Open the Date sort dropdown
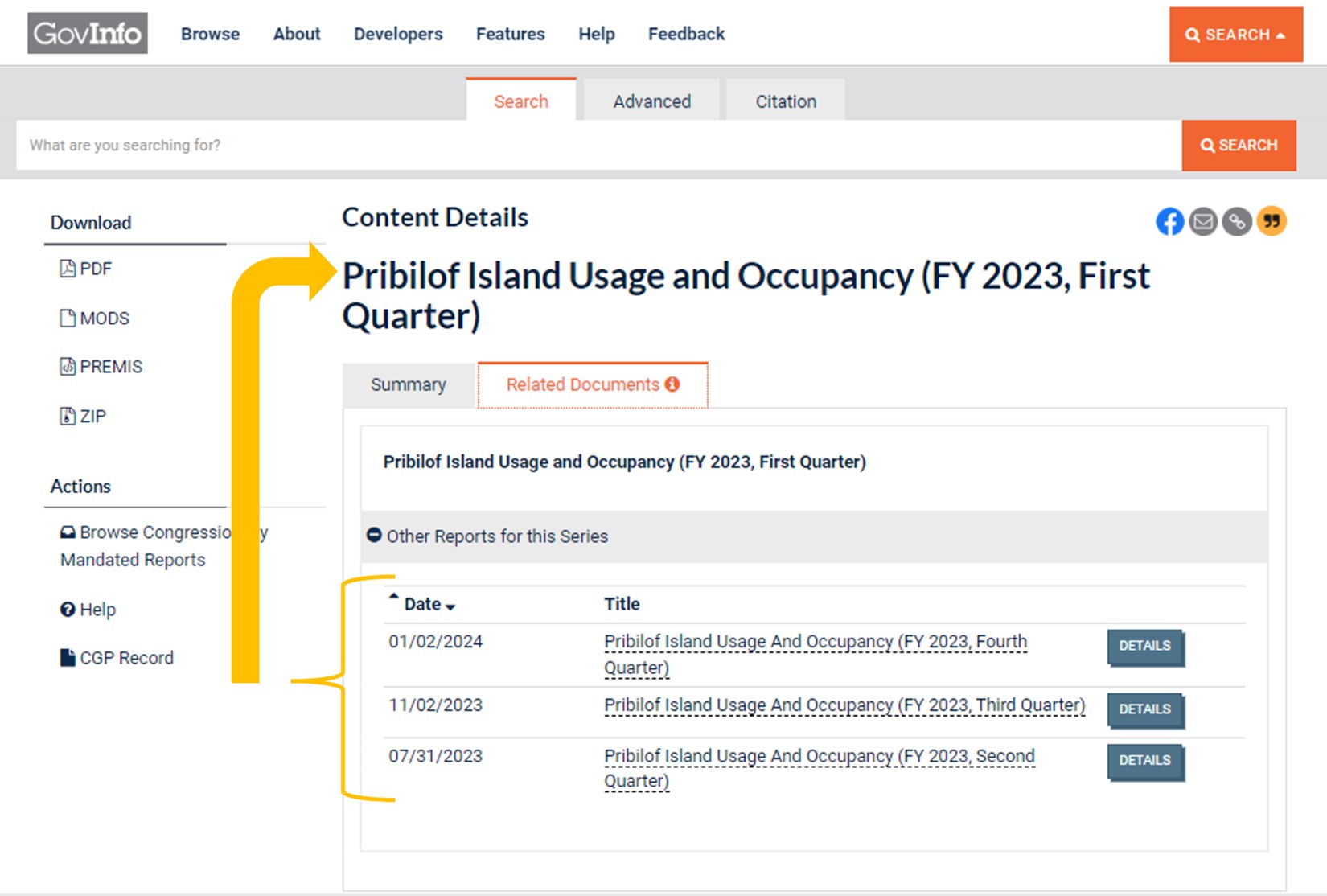 [x=449, y=606]
